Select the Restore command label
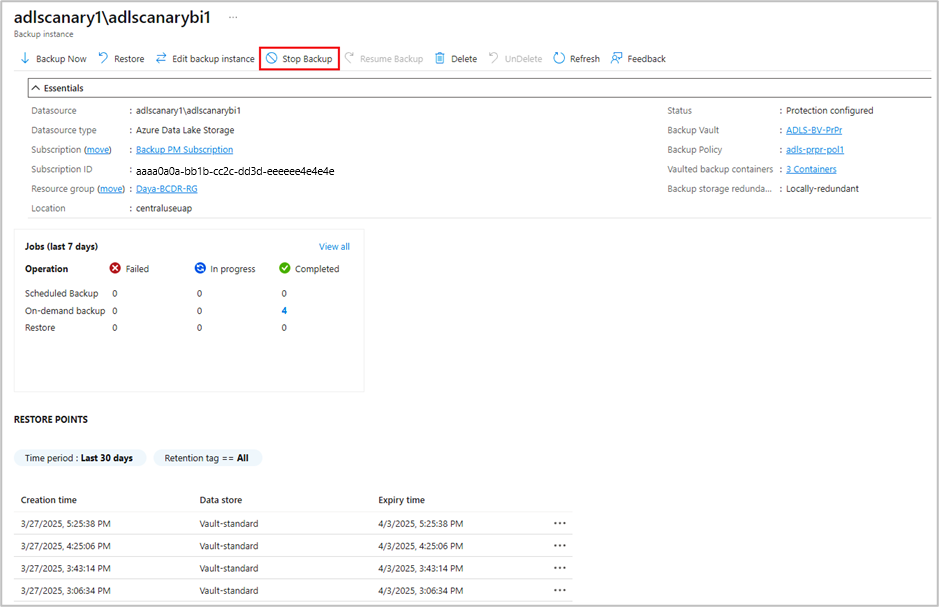This screenshot has width=939, height=607. [129, 59]
